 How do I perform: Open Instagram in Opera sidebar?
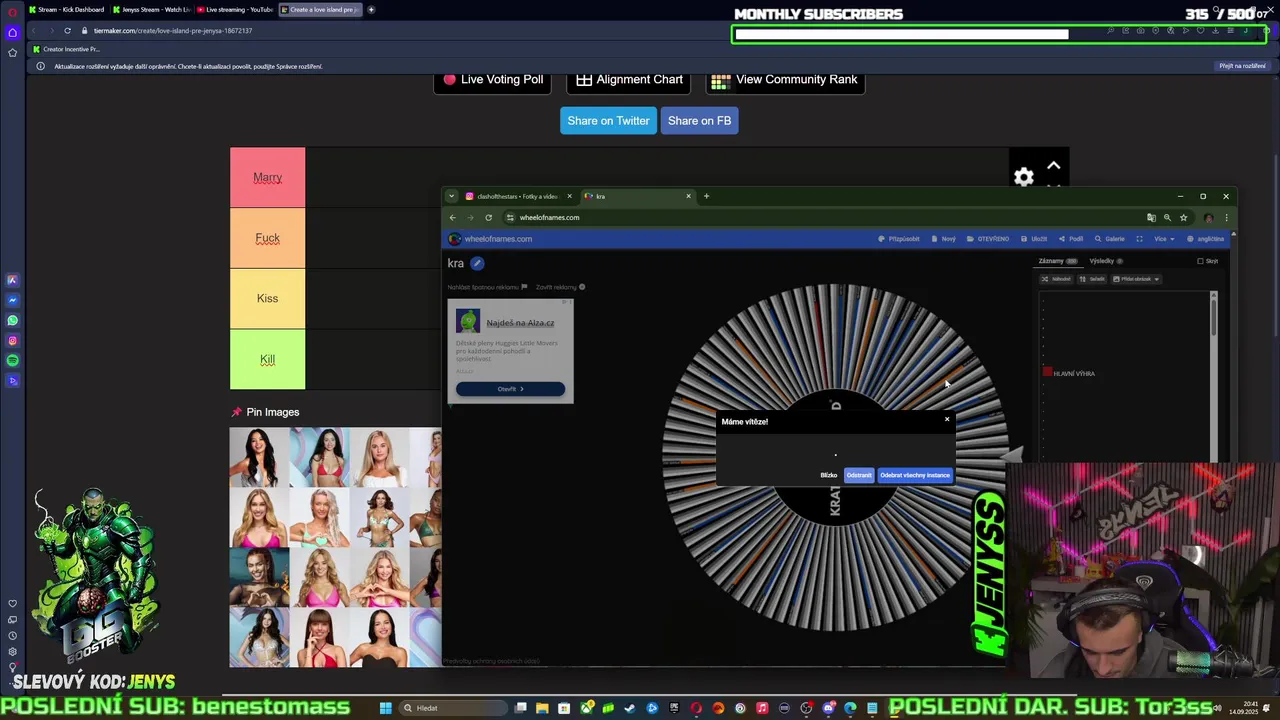[x=12, y=340]
